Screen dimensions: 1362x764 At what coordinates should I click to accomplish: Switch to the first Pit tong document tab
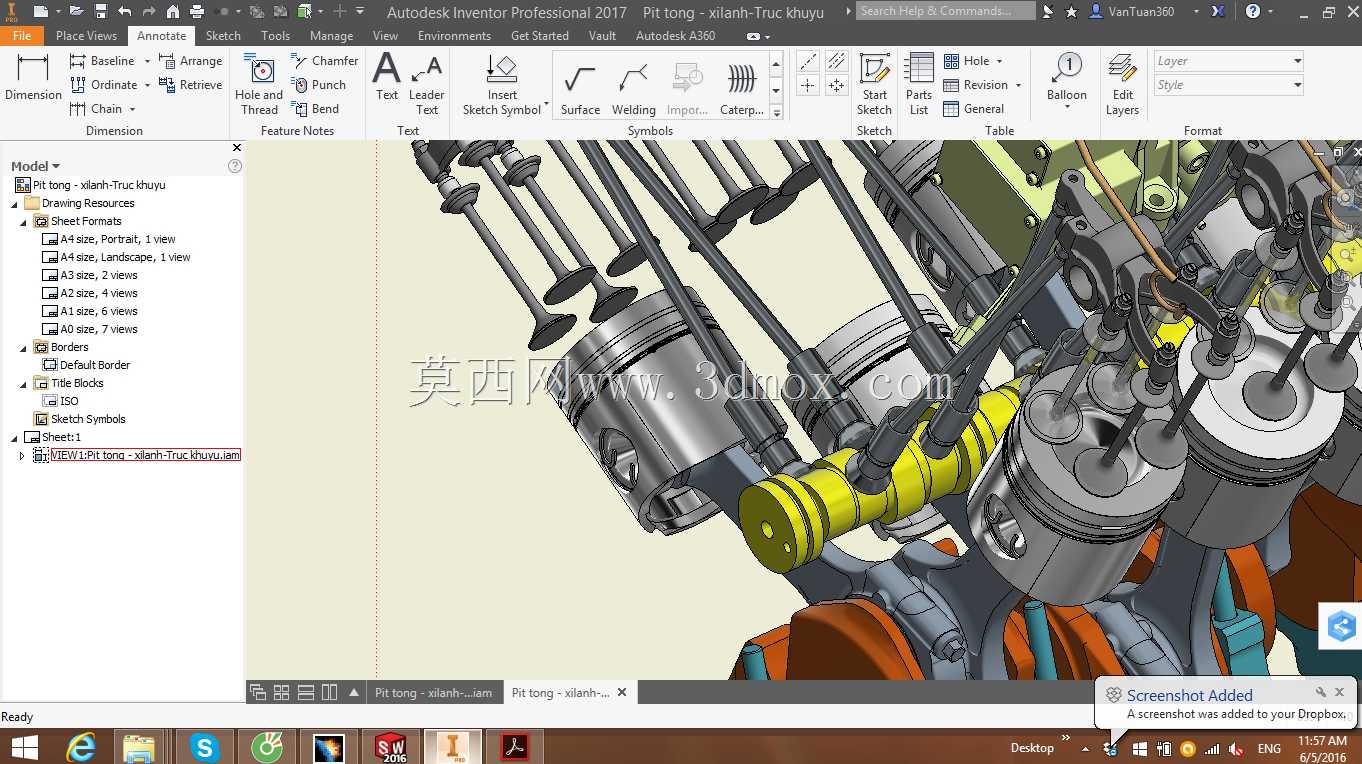click(x=433, y=693)
